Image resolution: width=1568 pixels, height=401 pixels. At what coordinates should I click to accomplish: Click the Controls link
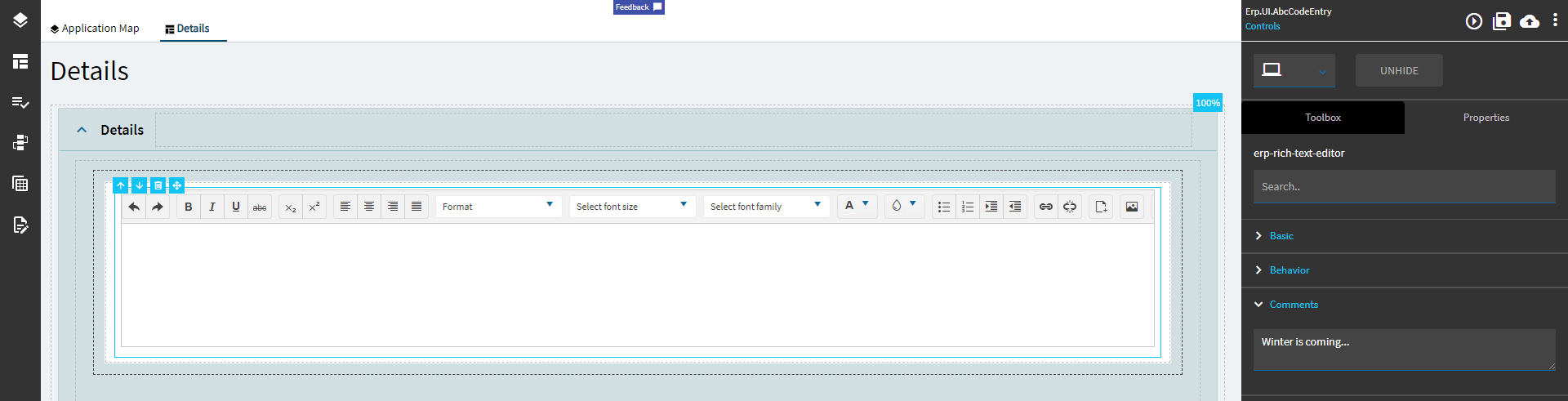(1263, 26)
